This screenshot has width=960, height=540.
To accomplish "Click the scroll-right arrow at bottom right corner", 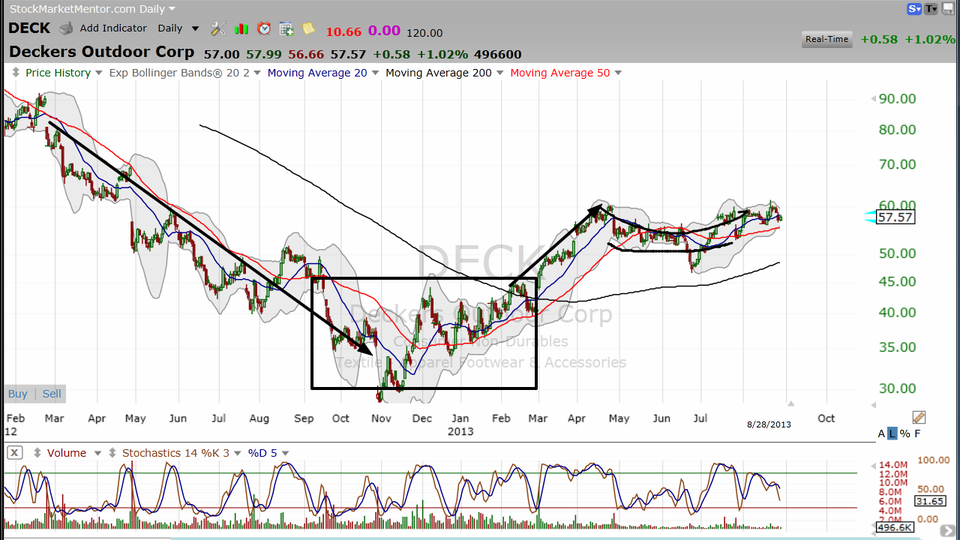I will click(948, 531).
